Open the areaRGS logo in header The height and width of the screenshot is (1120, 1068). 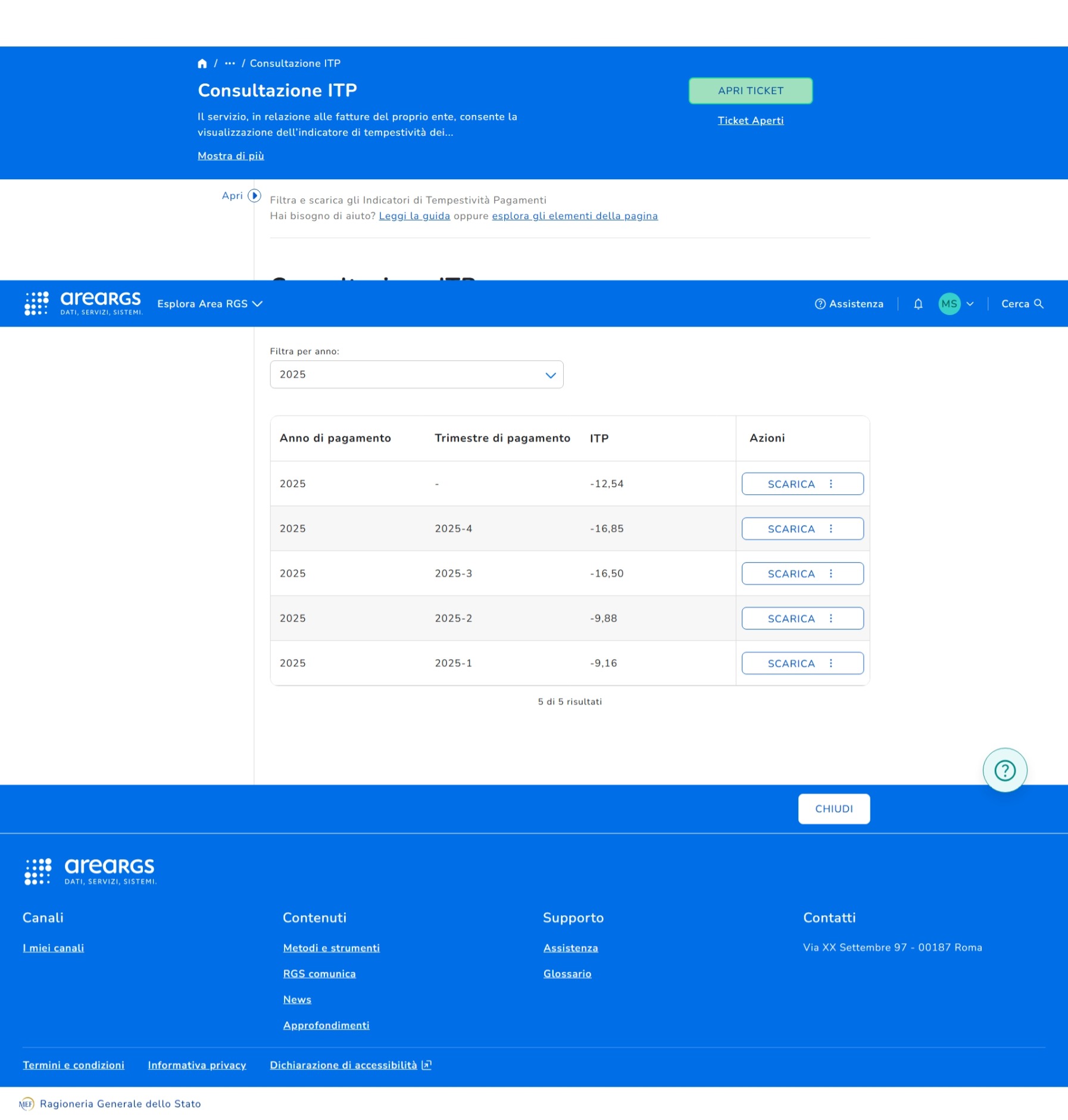pyautogui.click(x=83, y=304)
